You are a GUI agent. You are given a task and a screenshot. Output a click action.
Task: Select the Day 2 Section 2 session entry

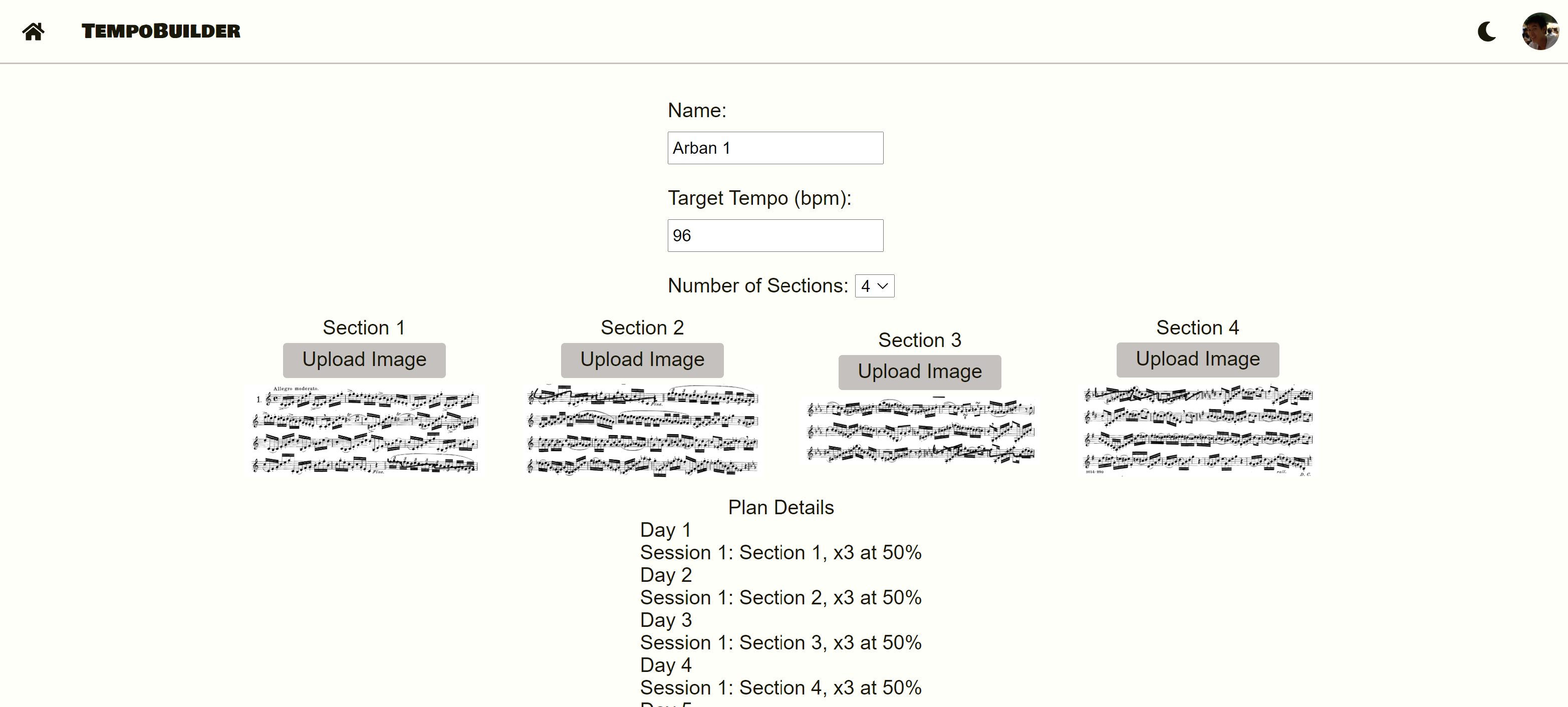click(780, 597)
